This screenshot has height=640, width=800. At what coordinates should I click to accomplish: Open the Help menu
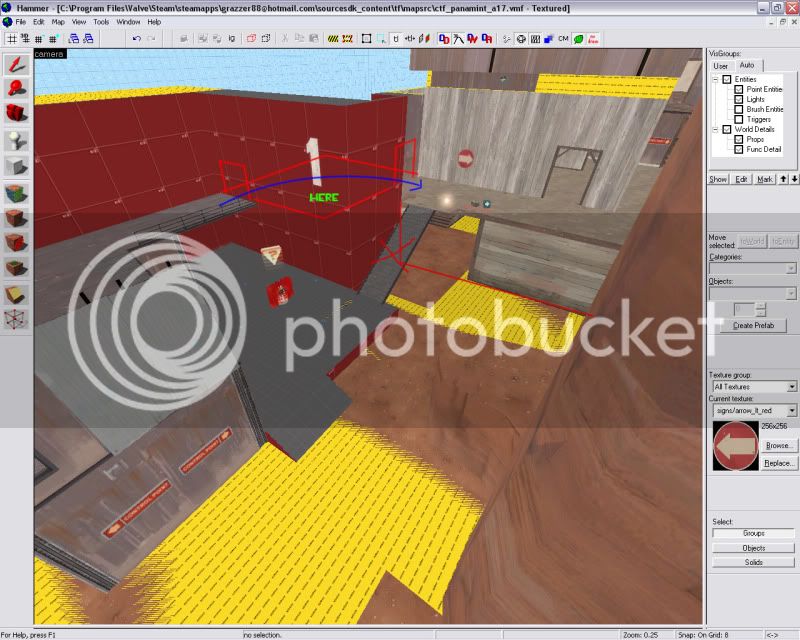tap(154, 22)
